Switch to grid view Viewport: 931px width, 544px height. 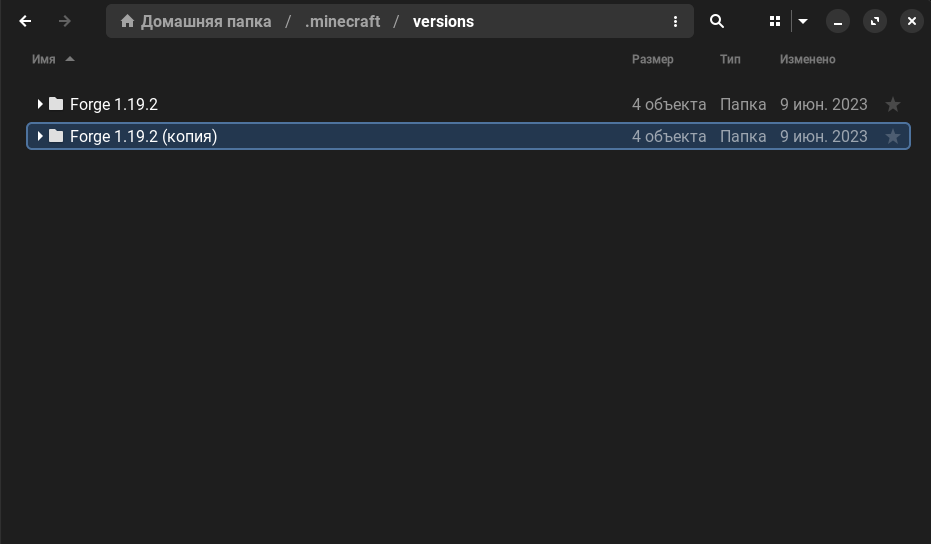(775, 21)
